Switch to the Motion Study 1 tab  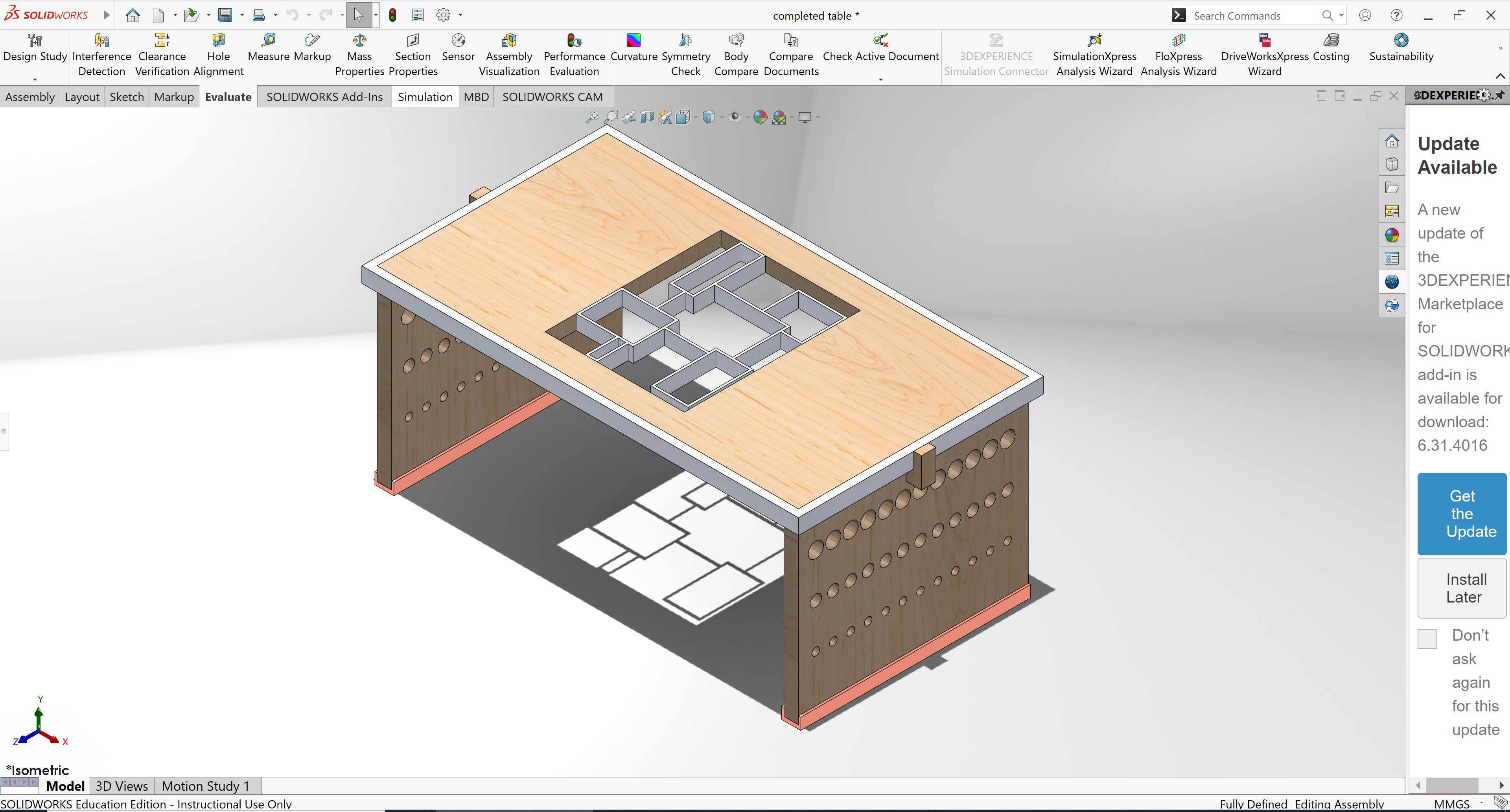point(206,786)
